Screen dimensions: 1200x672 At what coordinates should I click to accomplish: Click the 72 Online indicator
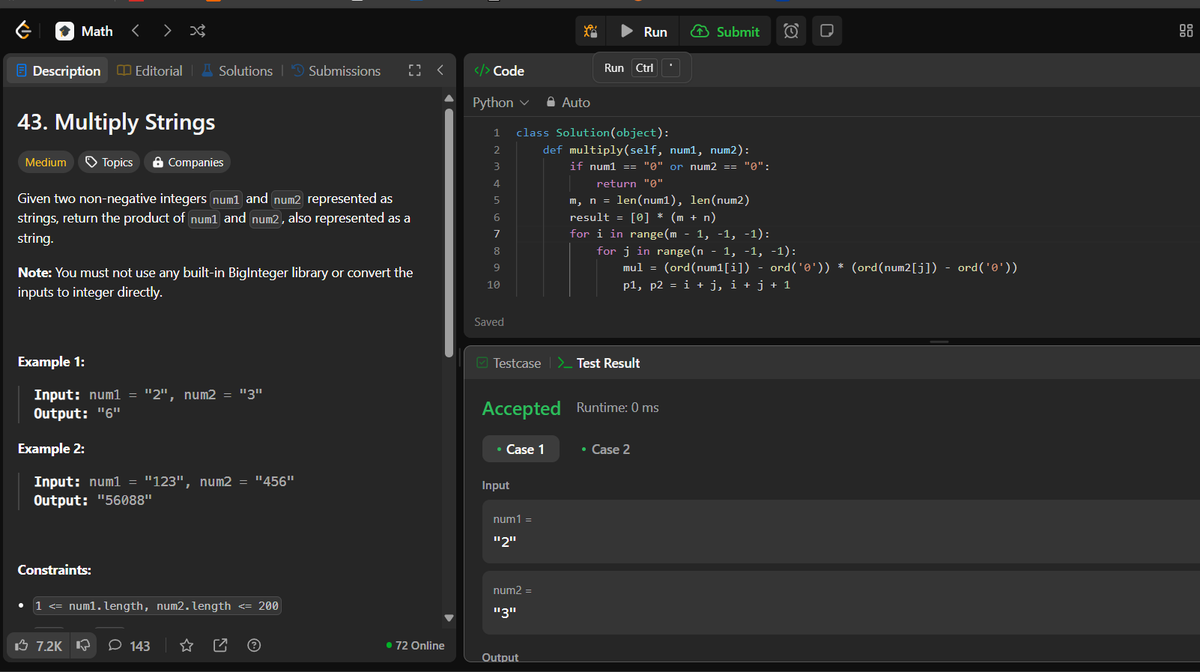[415, 646]
